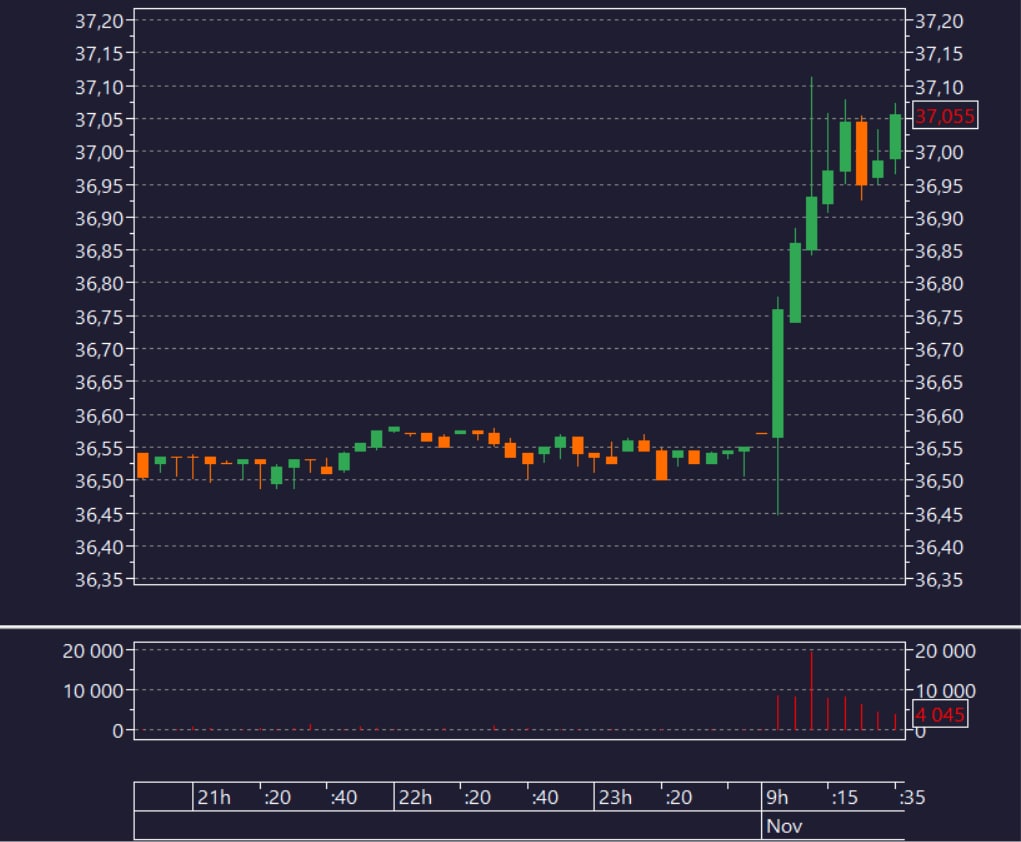Click the 21h time axis label
Image resolution: width=1021 pixels, height=842 pixels.
click(214, 797)
